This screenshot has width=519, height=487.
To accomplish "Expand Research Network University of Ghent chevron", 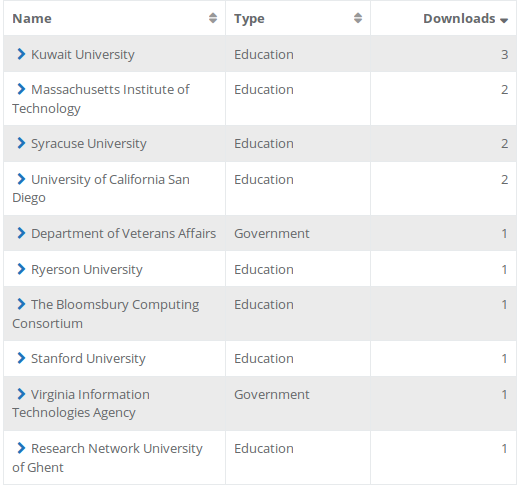I will pyautogui.click(x=21, y=448).
